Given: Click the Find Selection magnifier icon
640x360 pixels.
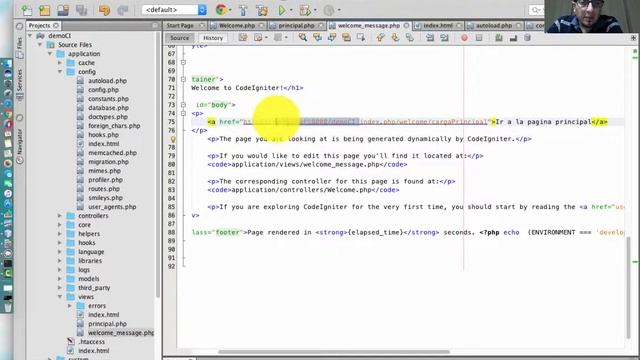Looking at the screenshot, I should click(303, 38).
